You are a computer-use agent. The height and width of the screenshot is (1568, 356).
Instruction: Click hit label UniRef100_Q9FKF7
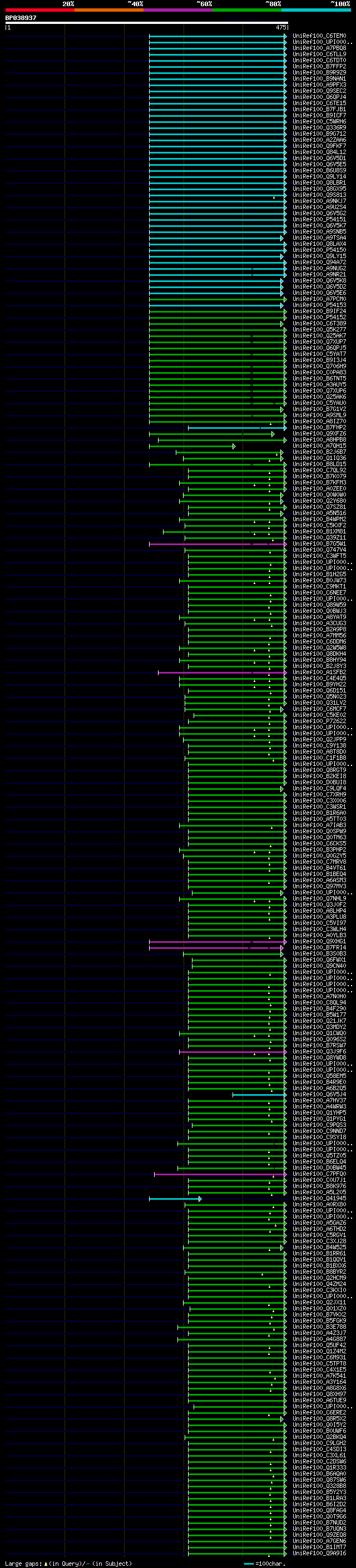click(x=319, y=146)
